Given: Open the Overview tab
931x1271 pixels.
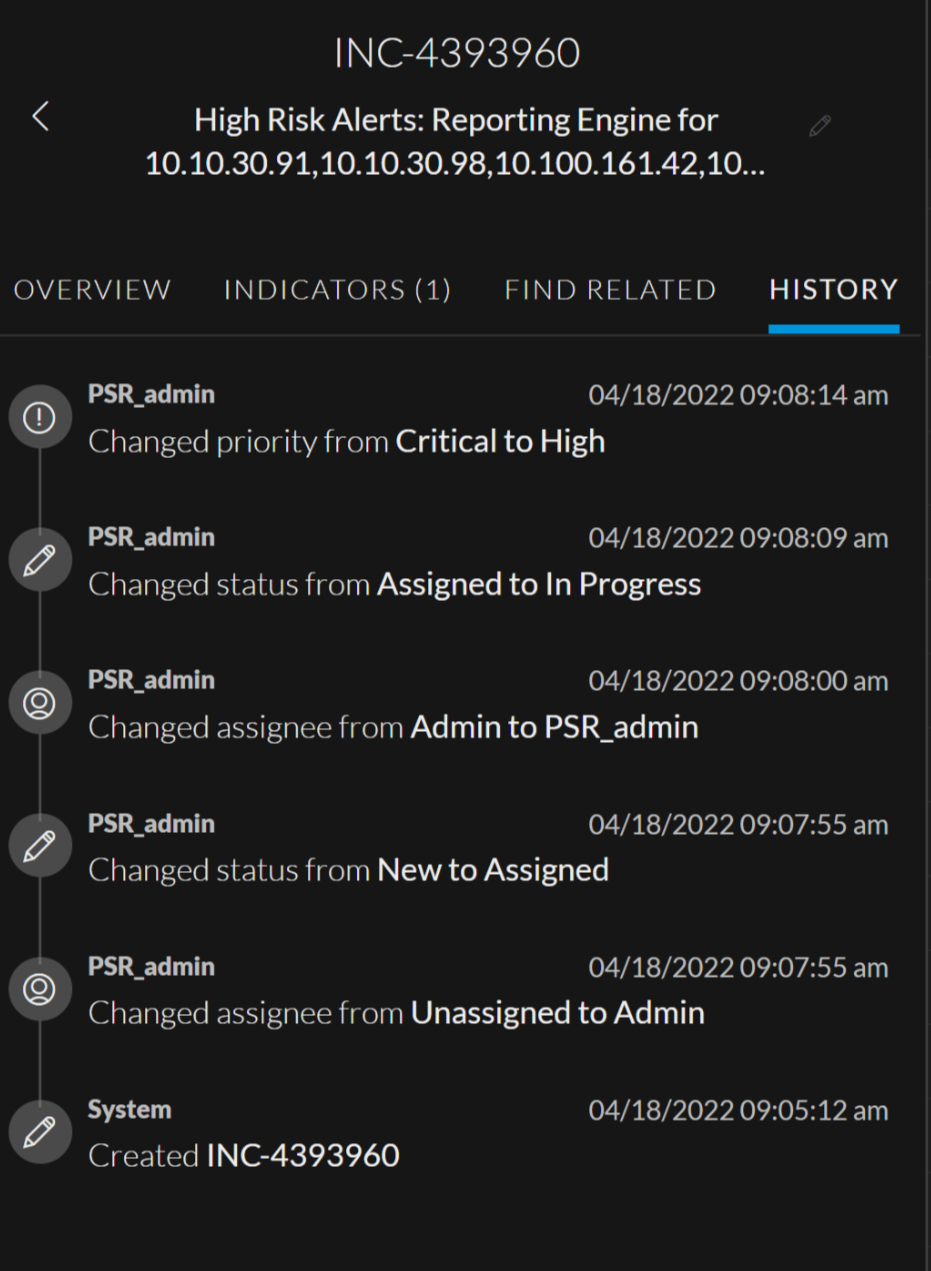Looking at the screenshot, I should 92,290.
